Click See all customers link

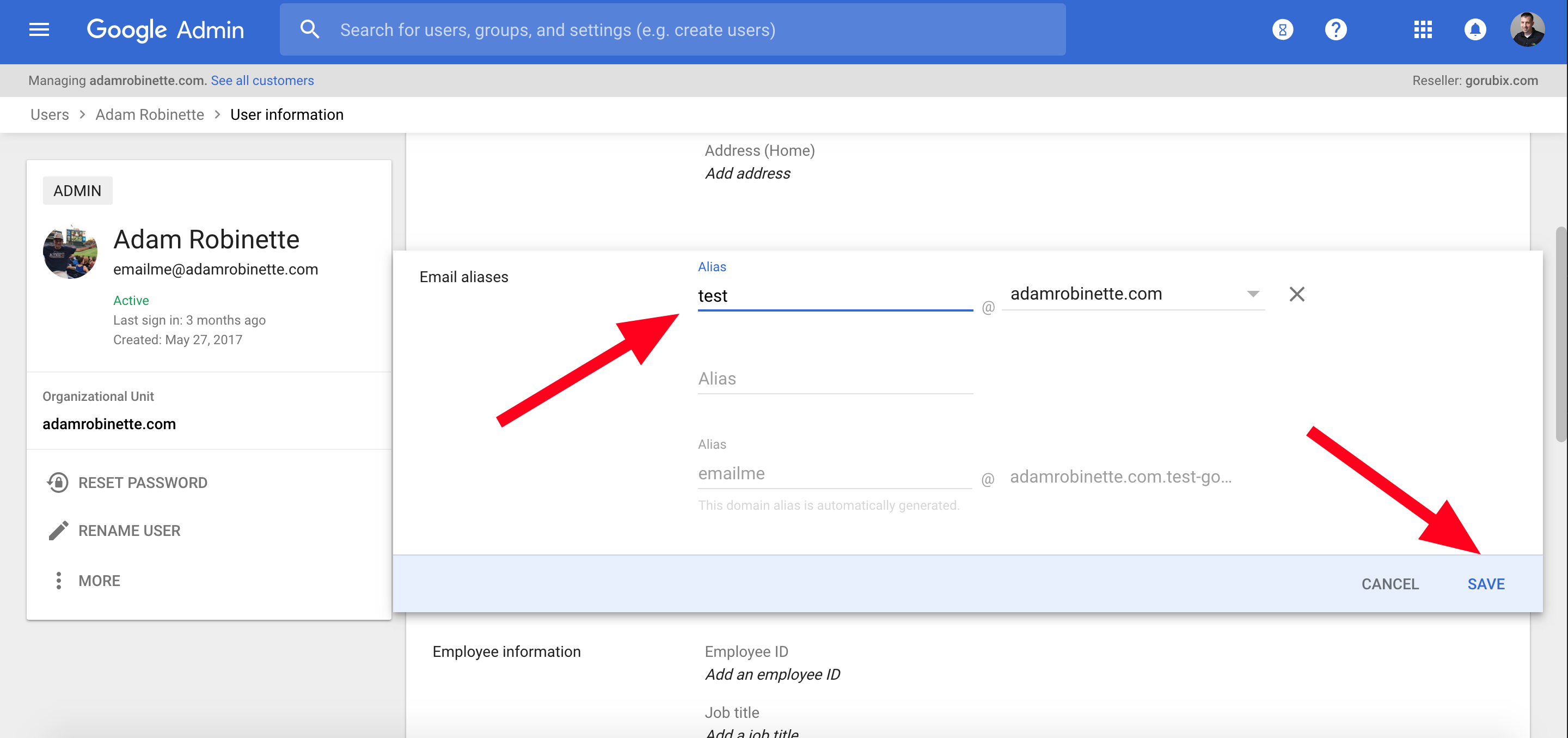click(x=262, y=81)
